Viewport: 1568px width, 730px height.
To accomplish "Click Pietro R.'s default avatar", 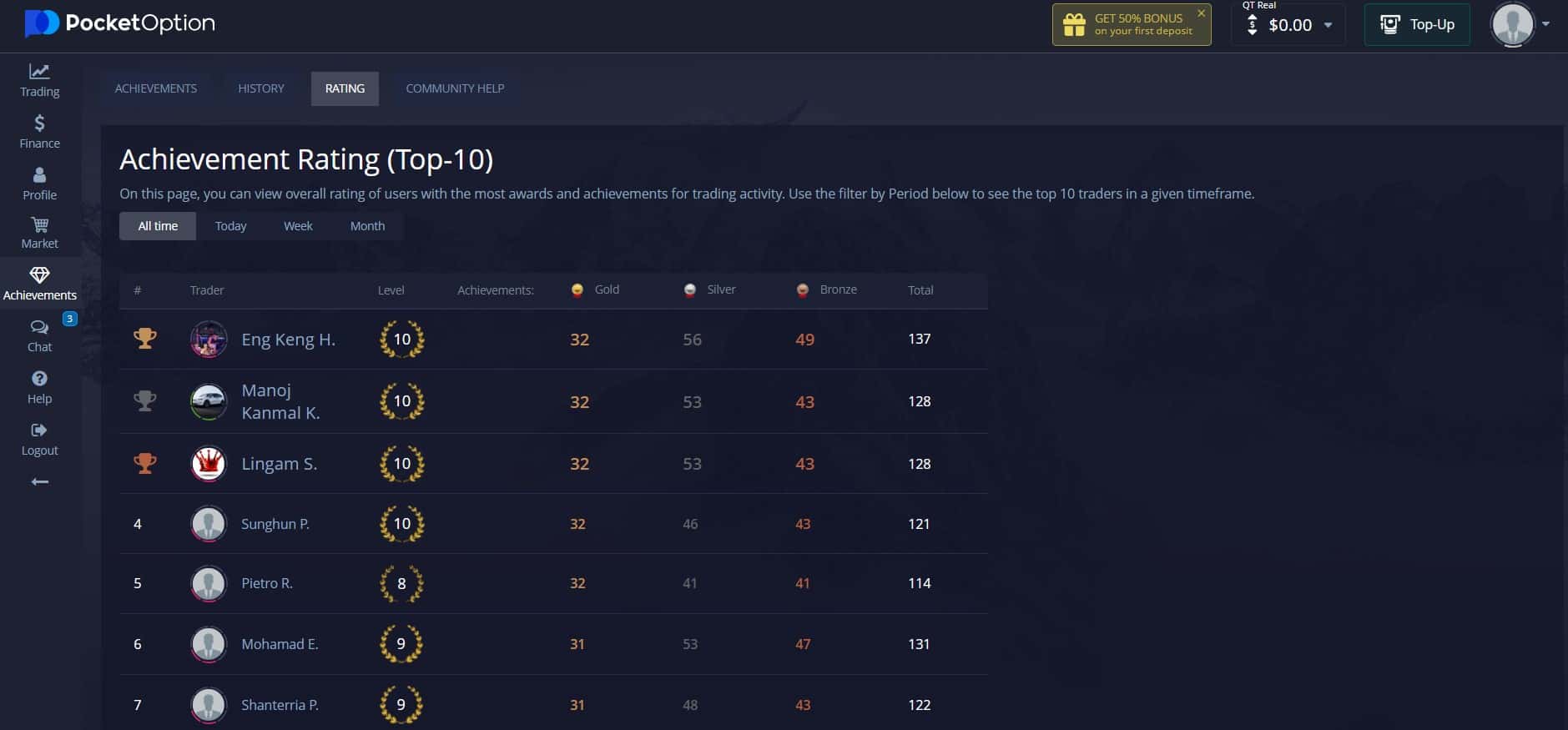I will click(x=209, y=584).
